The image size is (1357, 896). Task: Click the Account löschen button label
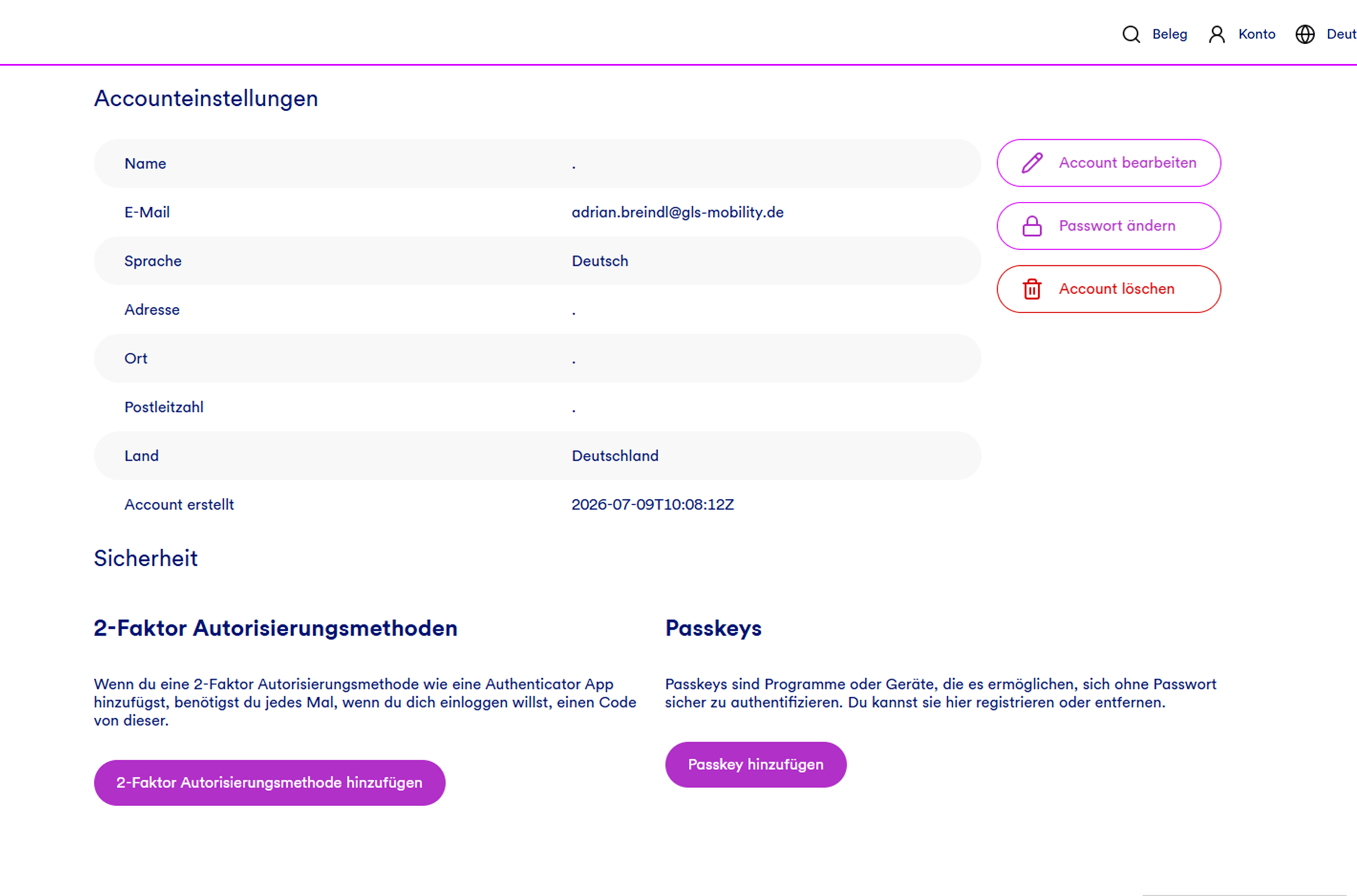tap(1116, 289)
